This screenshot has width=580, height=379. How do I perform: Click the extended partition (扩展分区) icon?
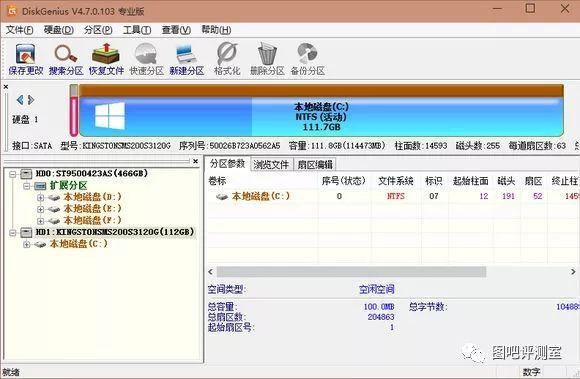tap(40, 186)
